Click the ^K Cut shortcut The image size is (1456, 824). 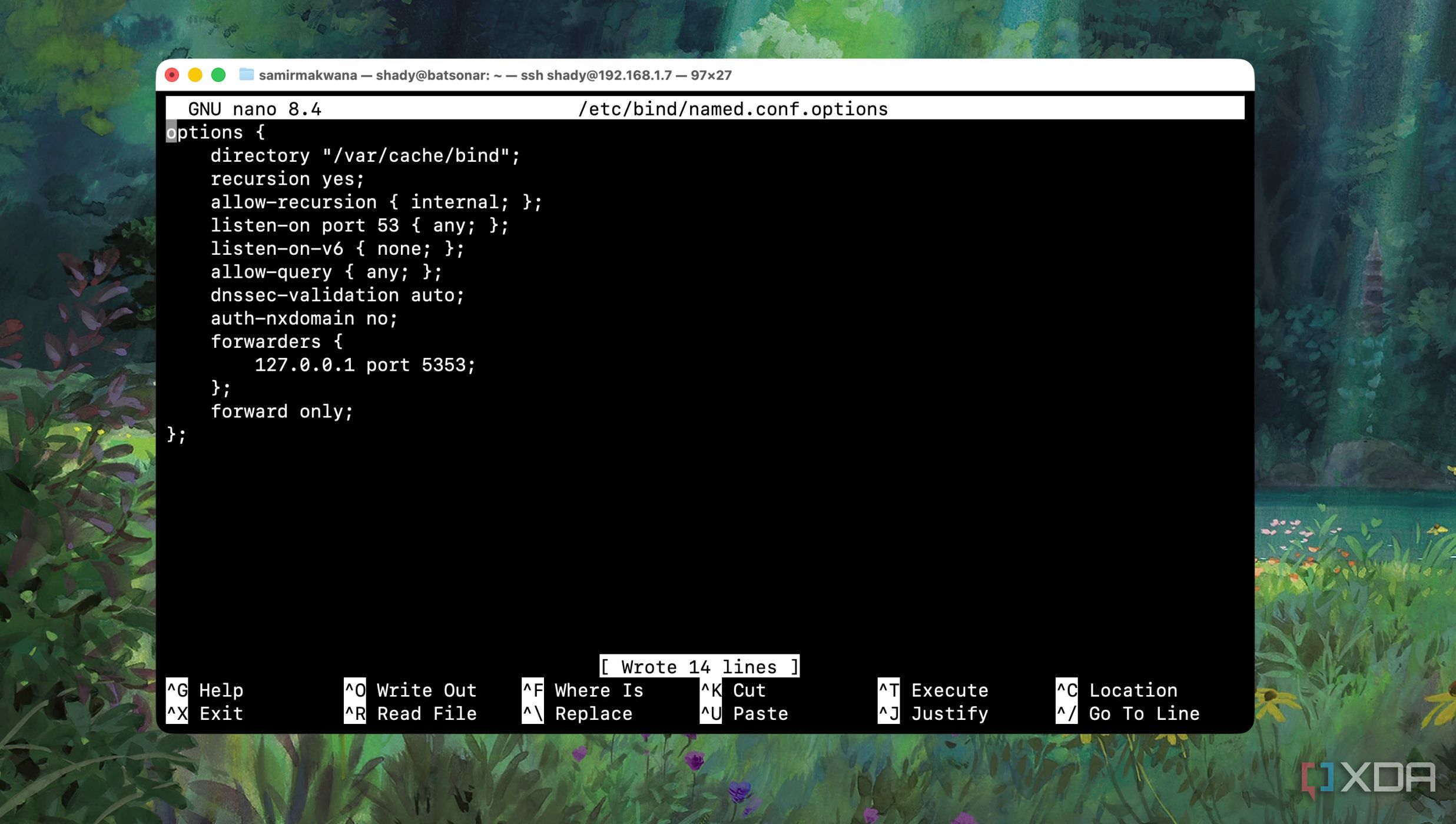coord(733,690)
